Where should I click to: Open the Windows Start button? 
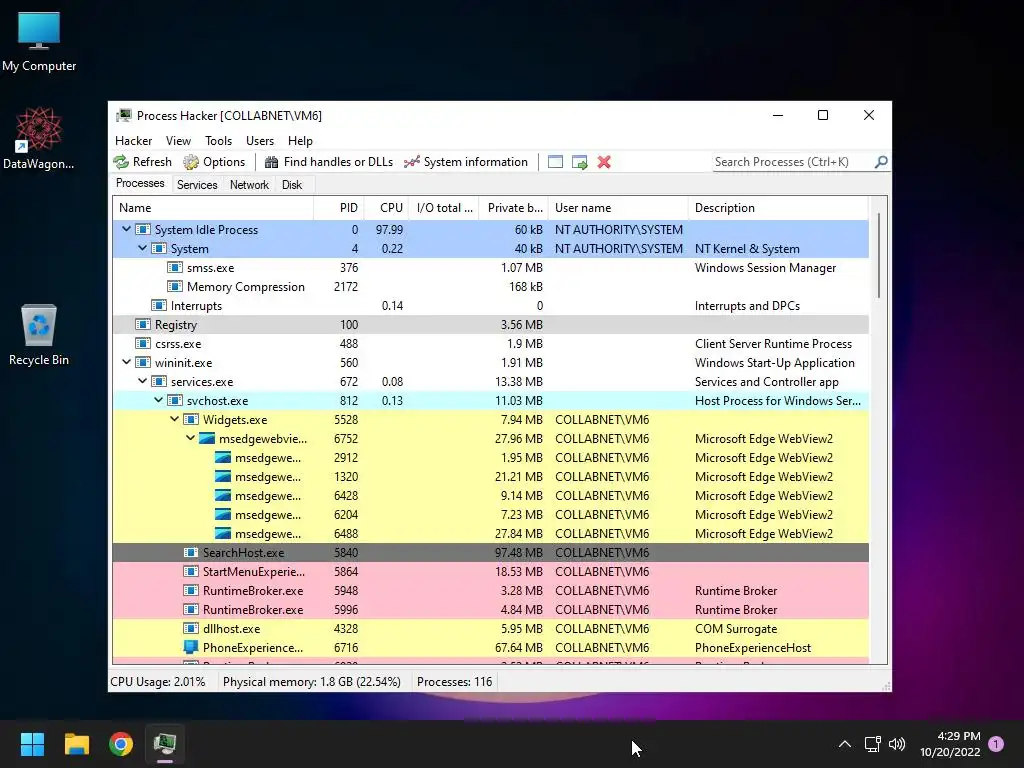pos(32,744)
